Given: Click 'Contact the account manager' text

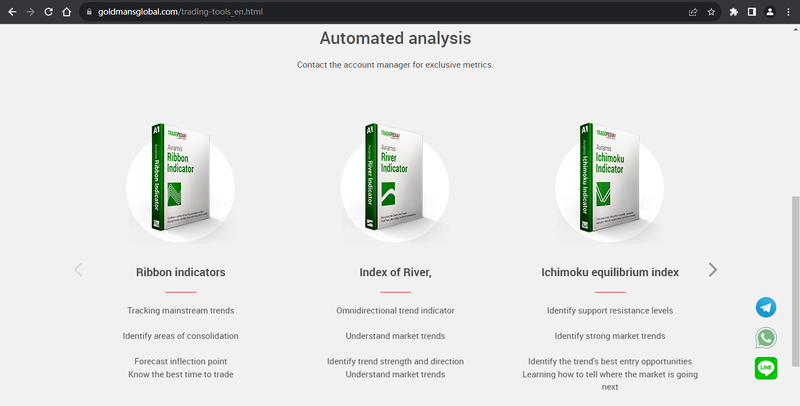Looking at the screenshot, I should pyautogui.click(x=395, y=65).
